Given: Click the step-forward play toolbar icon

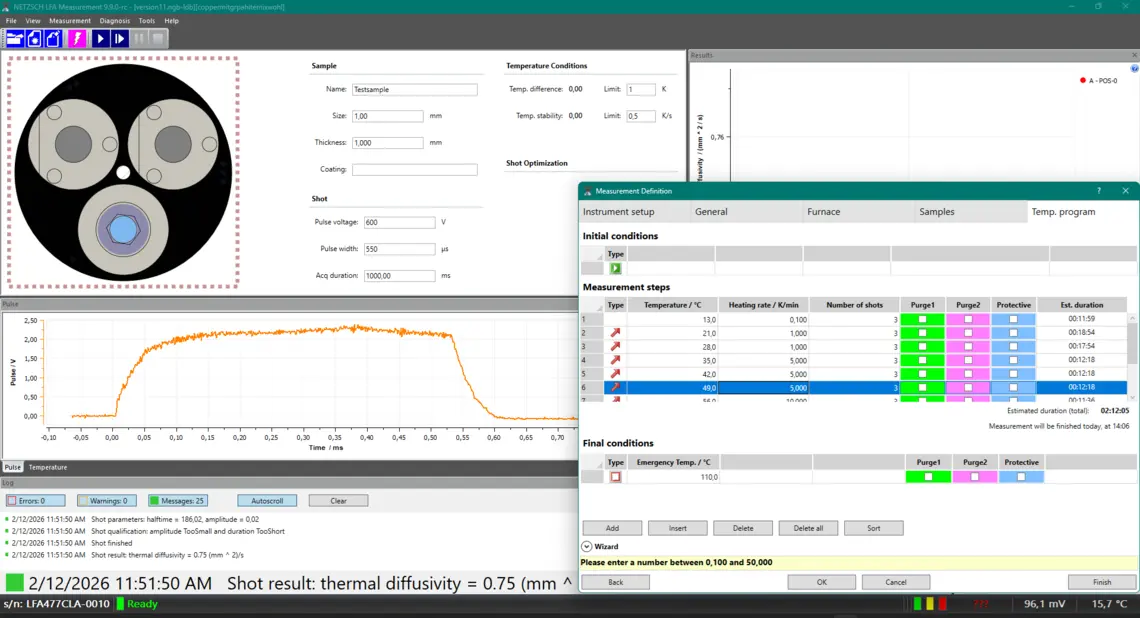Looking at the screenshot, I should point(120,39).
